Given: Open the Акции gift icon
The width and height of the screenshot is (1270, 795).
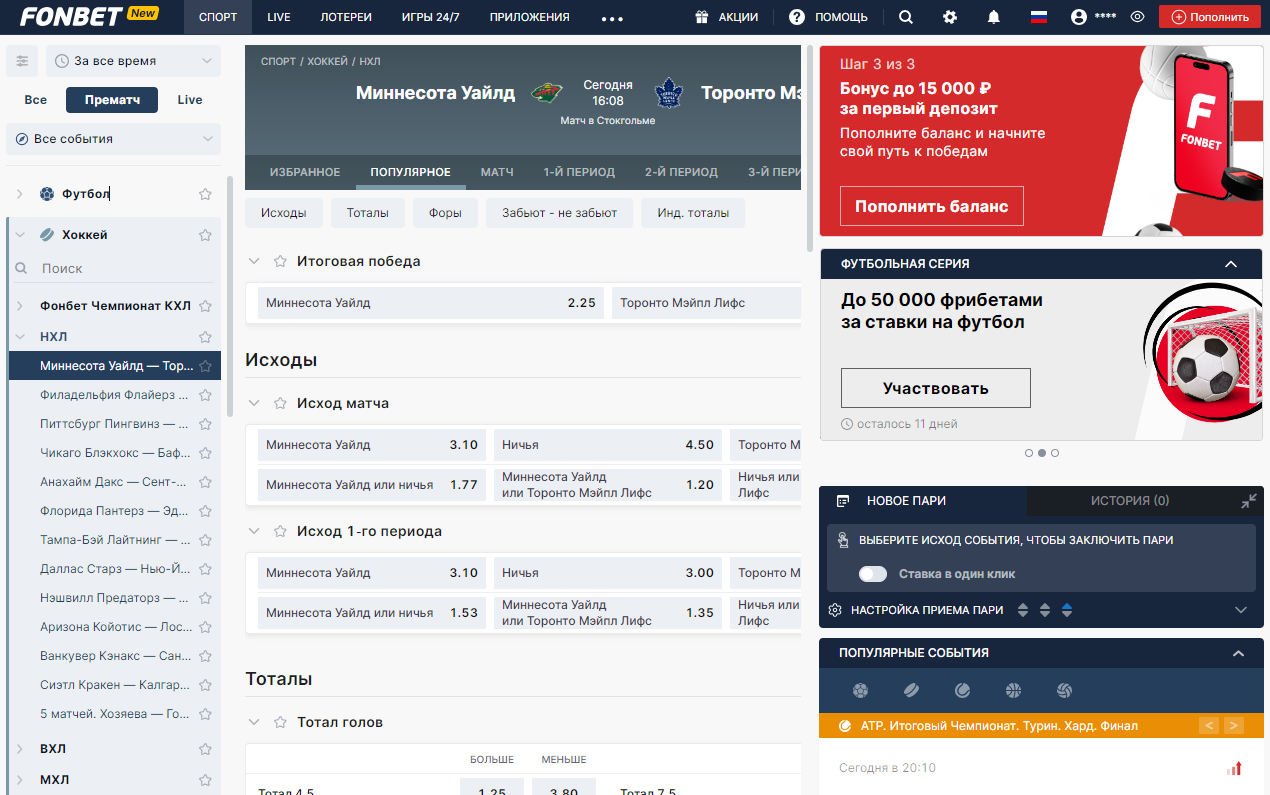Looking at the screenshot, I should [702, 17].
